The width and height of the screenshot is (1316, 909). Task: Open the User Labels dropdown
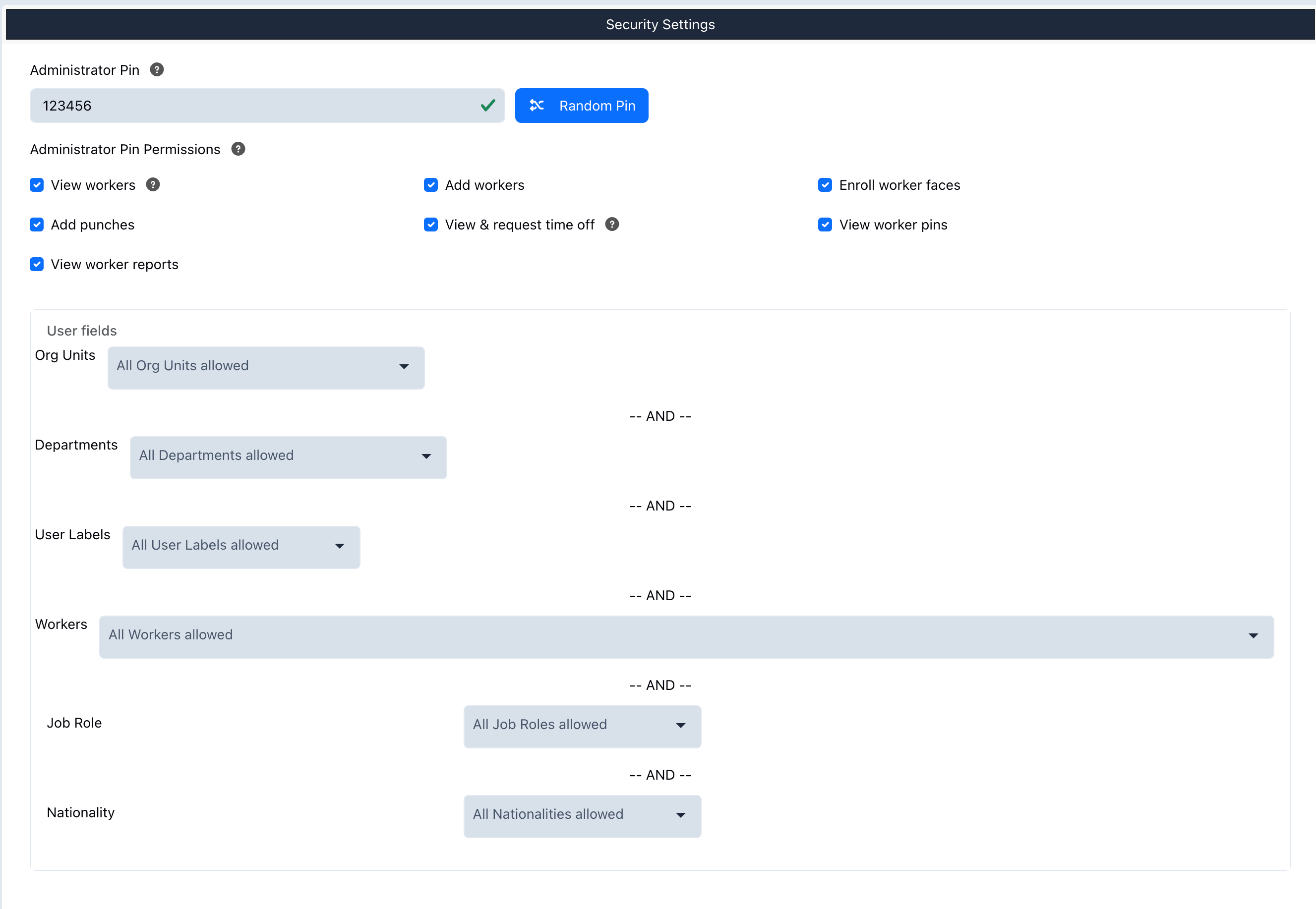(241, 547)
